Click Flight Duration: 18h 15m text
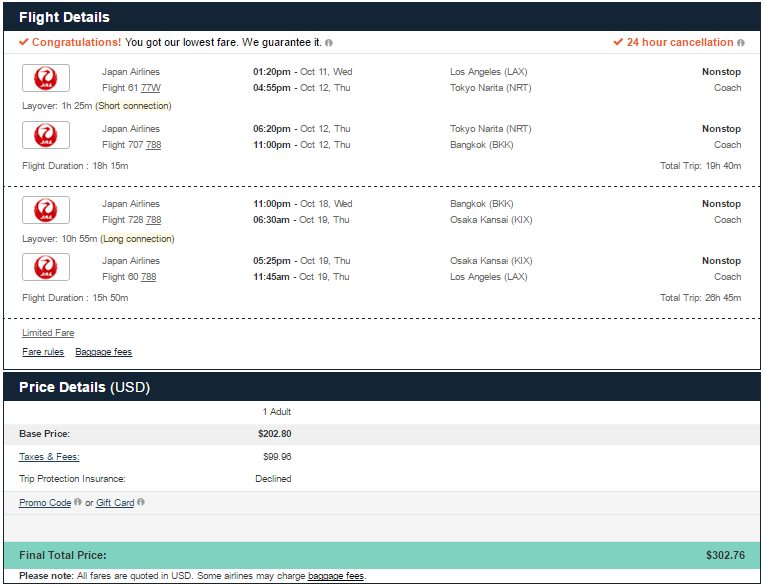Viewport: 766px width, 587px height. [75, 166]
